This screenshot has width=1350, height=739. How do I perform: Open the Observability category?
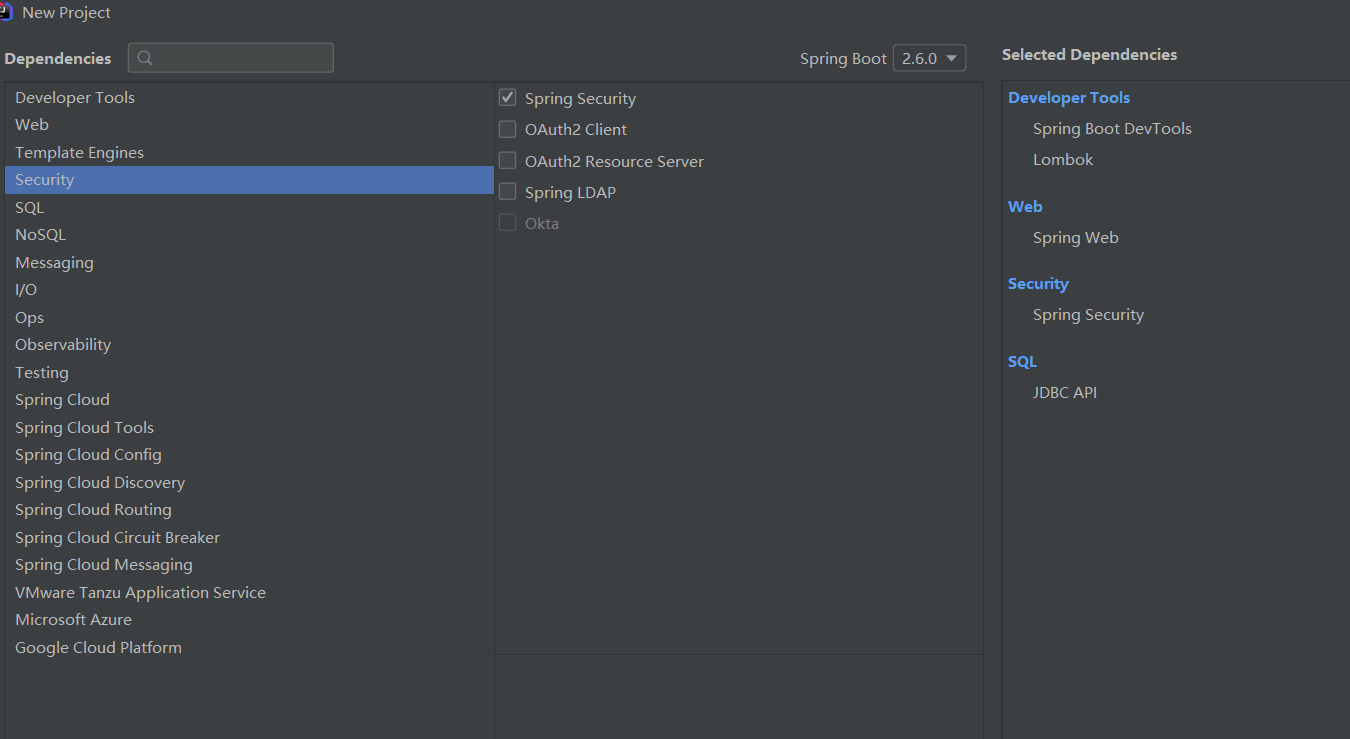coord(249,345)
